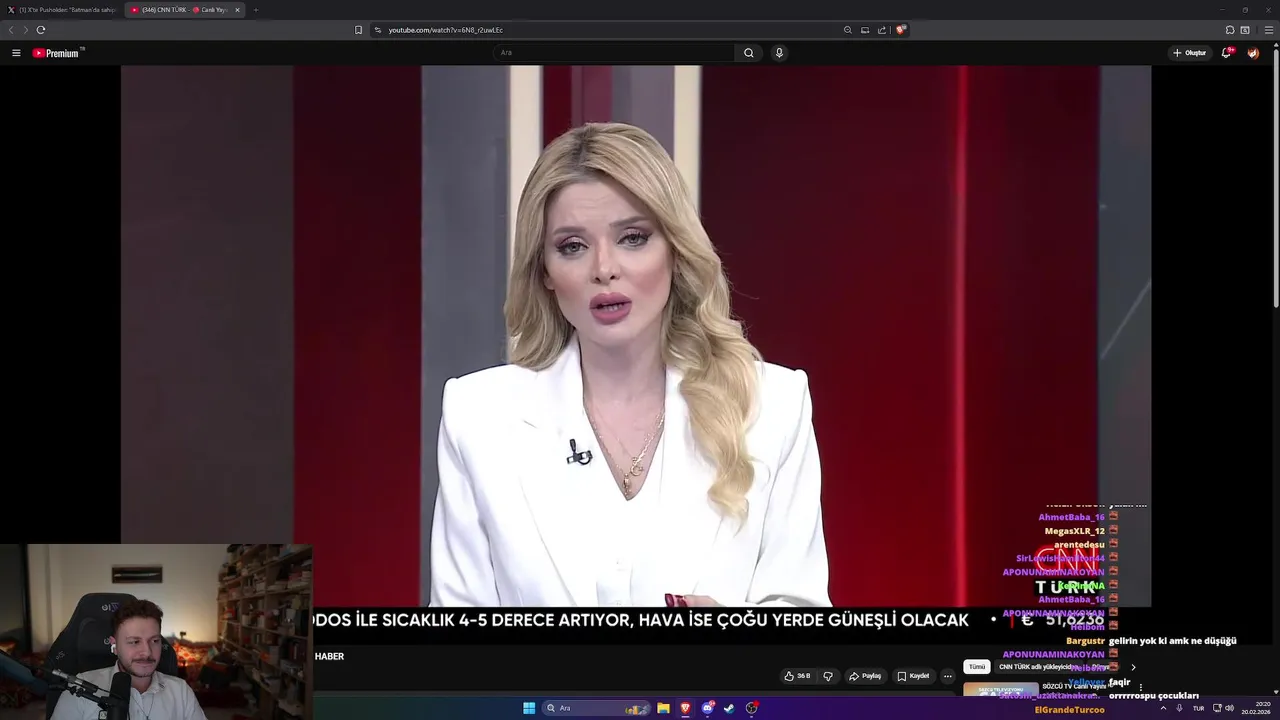Viewport: 1280px width, 720px height.
Task: Open the browser main menu icon
Action: 1269,30
